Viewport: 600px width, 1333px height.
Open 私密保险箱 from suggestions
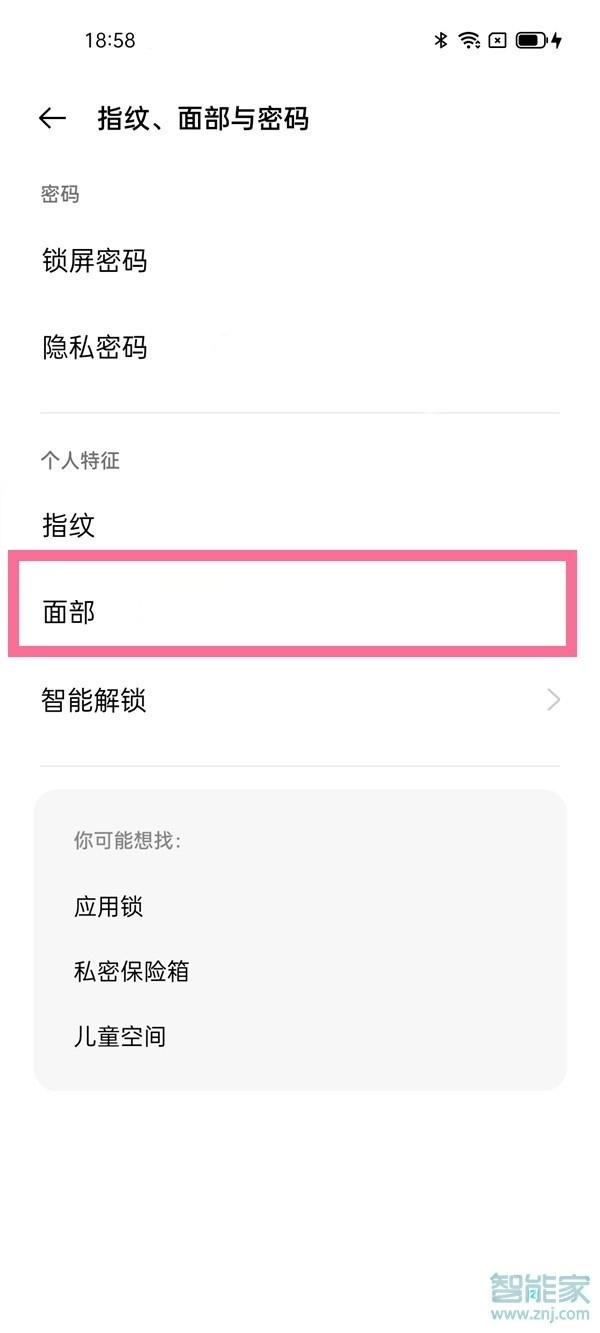tap(132, 971)
